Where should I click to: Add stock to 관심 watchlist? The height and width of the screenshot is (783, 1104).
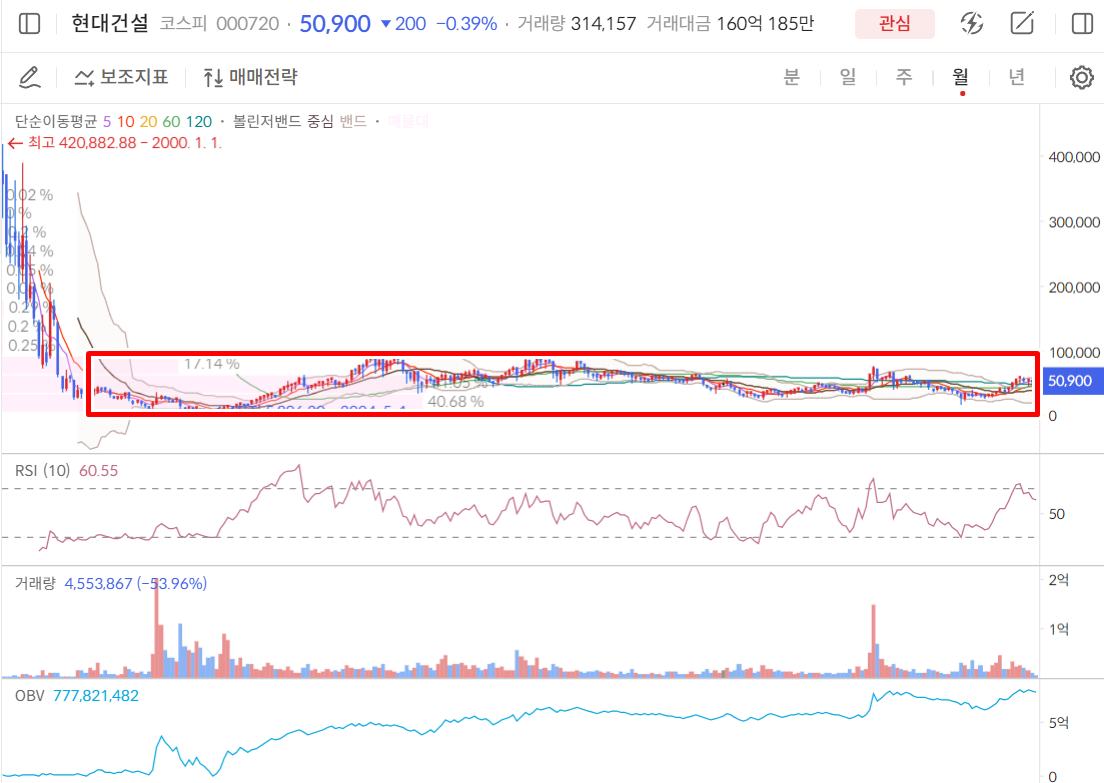pyautogui.click(x=894, y=24)
